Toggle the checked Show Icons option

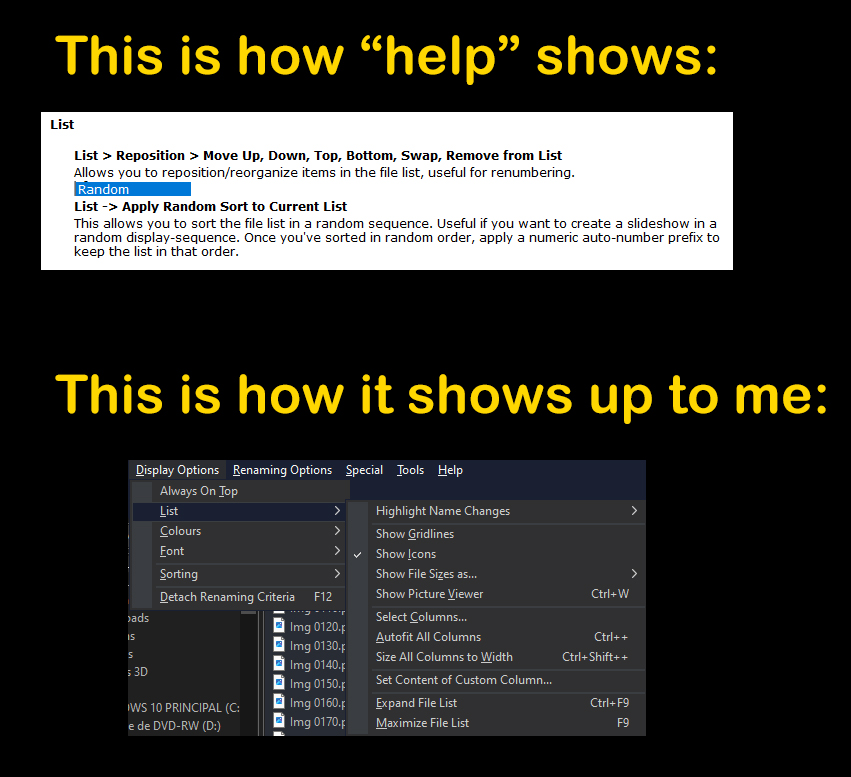coord(497,554)
